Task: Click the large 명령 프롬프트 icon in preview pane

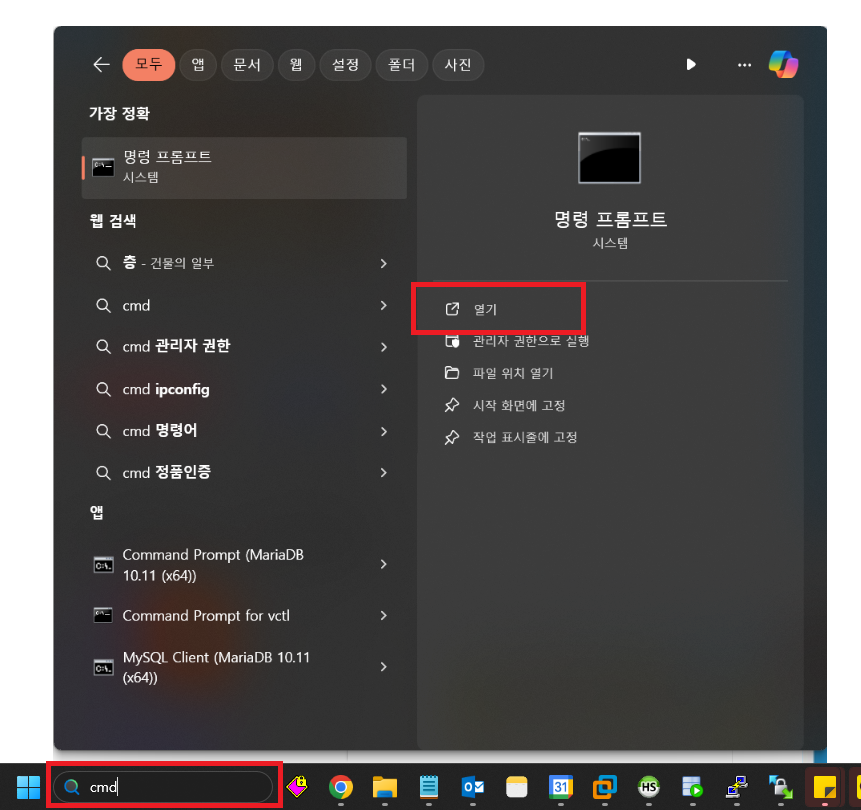Action: click(x=610, y=158)
